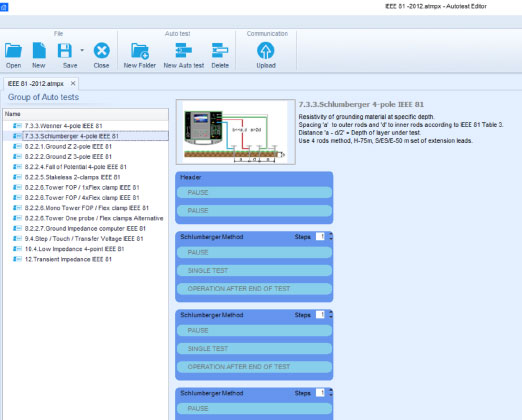Screen dimensions: 522x420
Task: Select Tower FOP / 4xFlex clamp item
Action: [82, 198]
